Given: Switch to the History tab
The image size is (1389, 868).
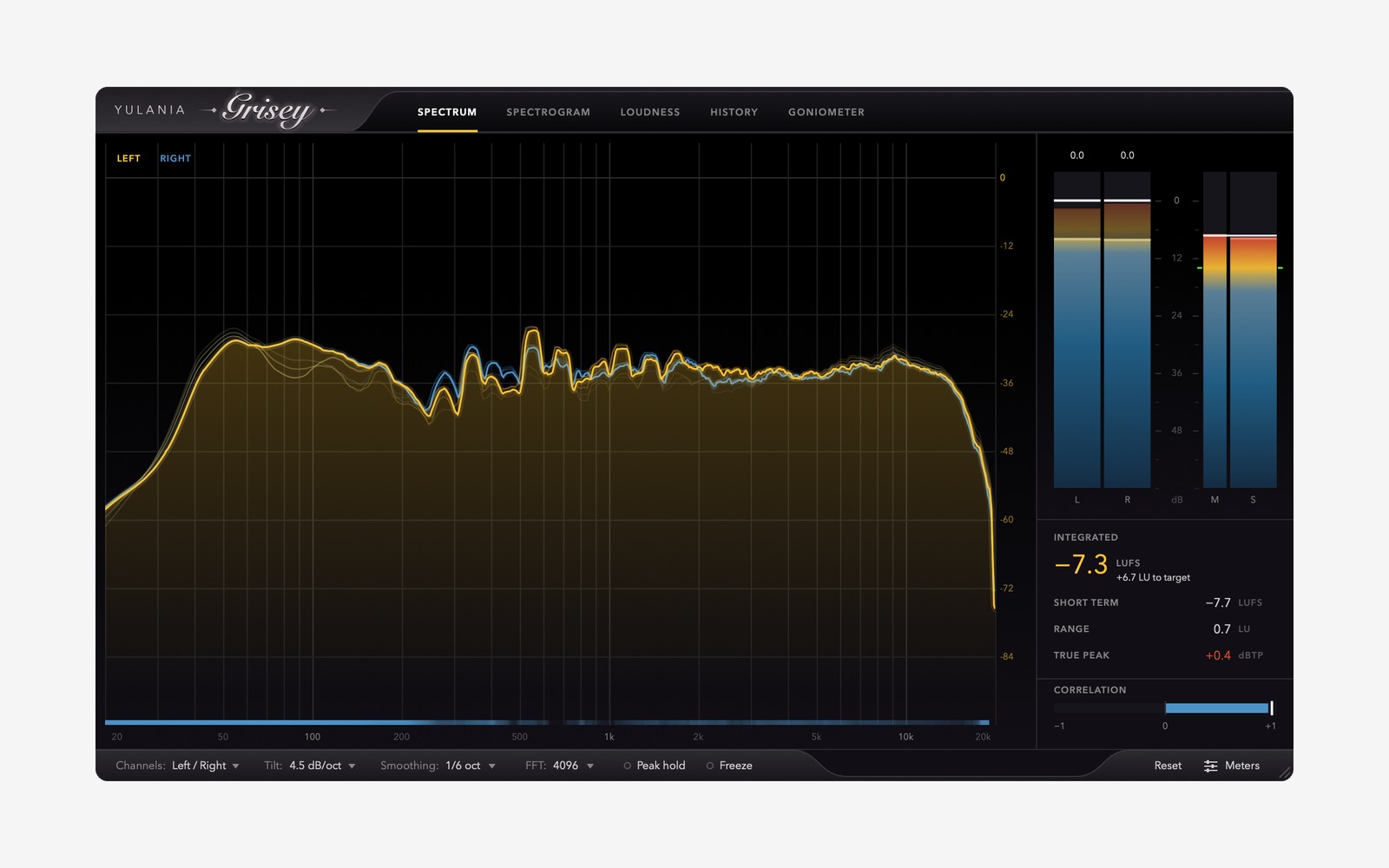Looking at the screenshot, I should pyautogui.click(x=734, y=112).
